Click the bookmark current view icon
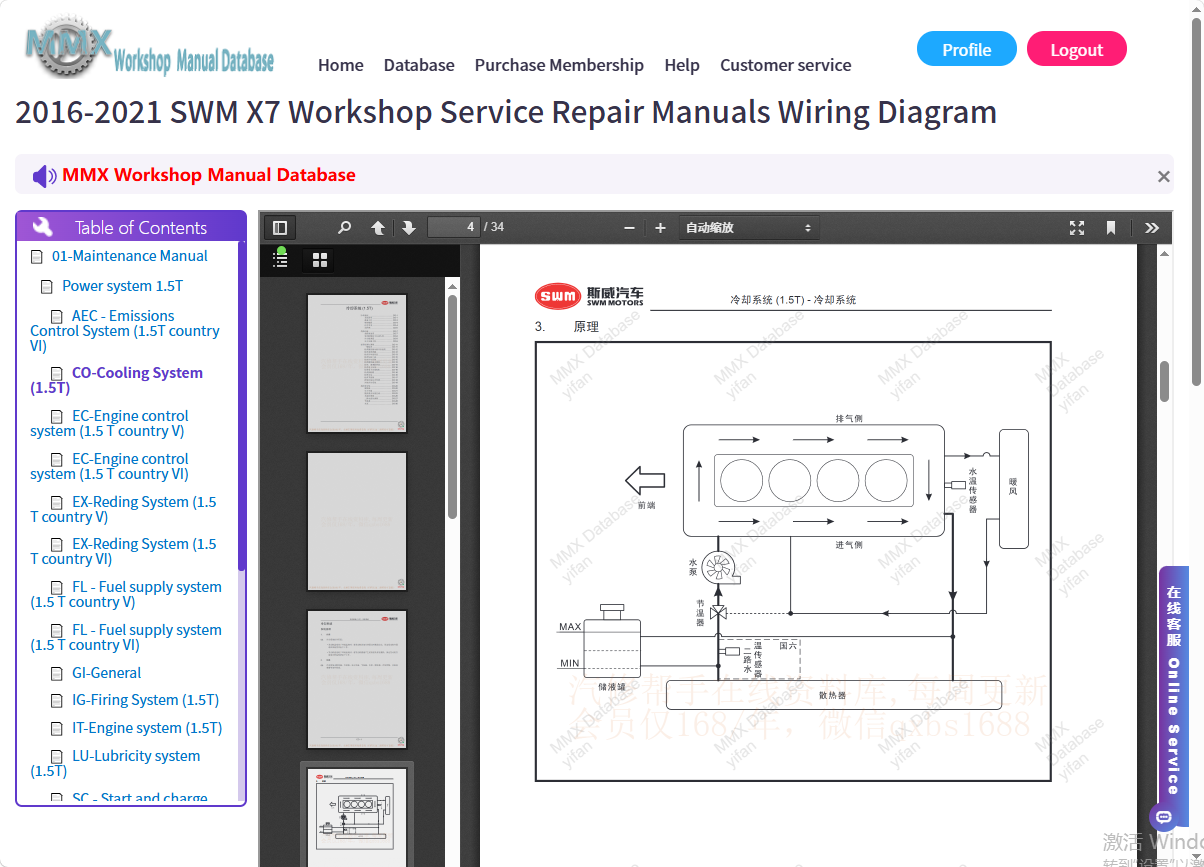 click(x=1111, y=228)
